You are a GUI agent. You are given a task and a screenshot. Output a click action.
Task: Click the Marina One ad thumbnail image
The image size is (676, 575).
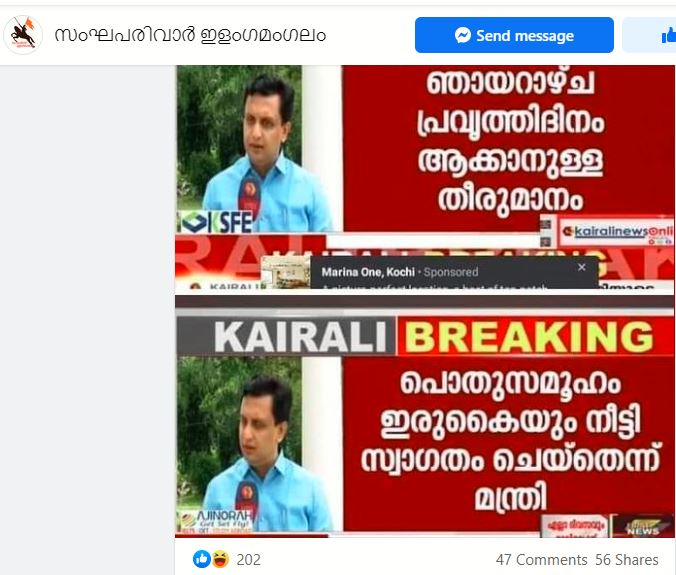[x=286, y=272]
